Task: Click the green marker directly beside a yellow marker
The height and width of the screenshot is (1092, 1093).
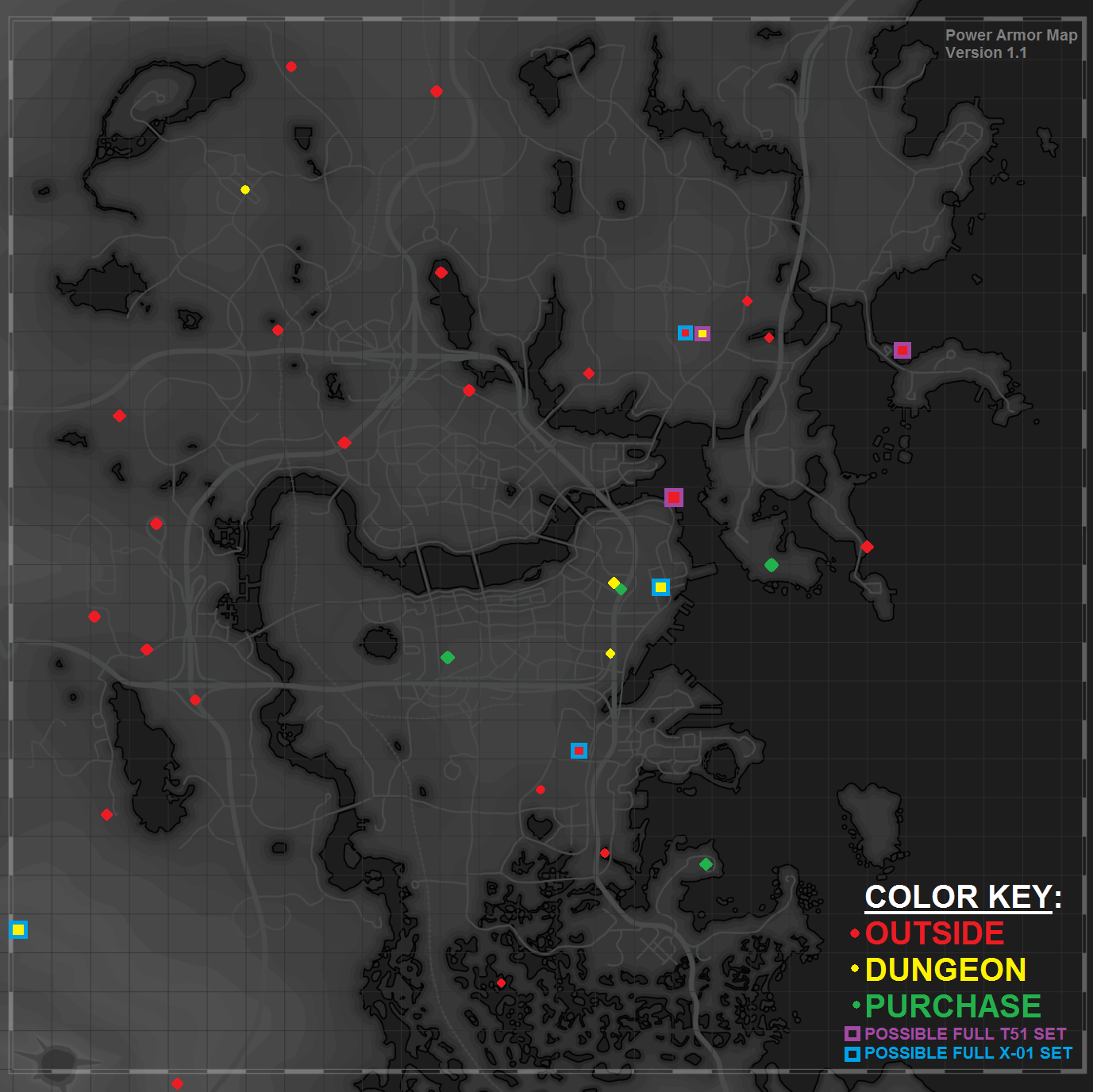Action: pyautogui.click(x=622, y=589)
